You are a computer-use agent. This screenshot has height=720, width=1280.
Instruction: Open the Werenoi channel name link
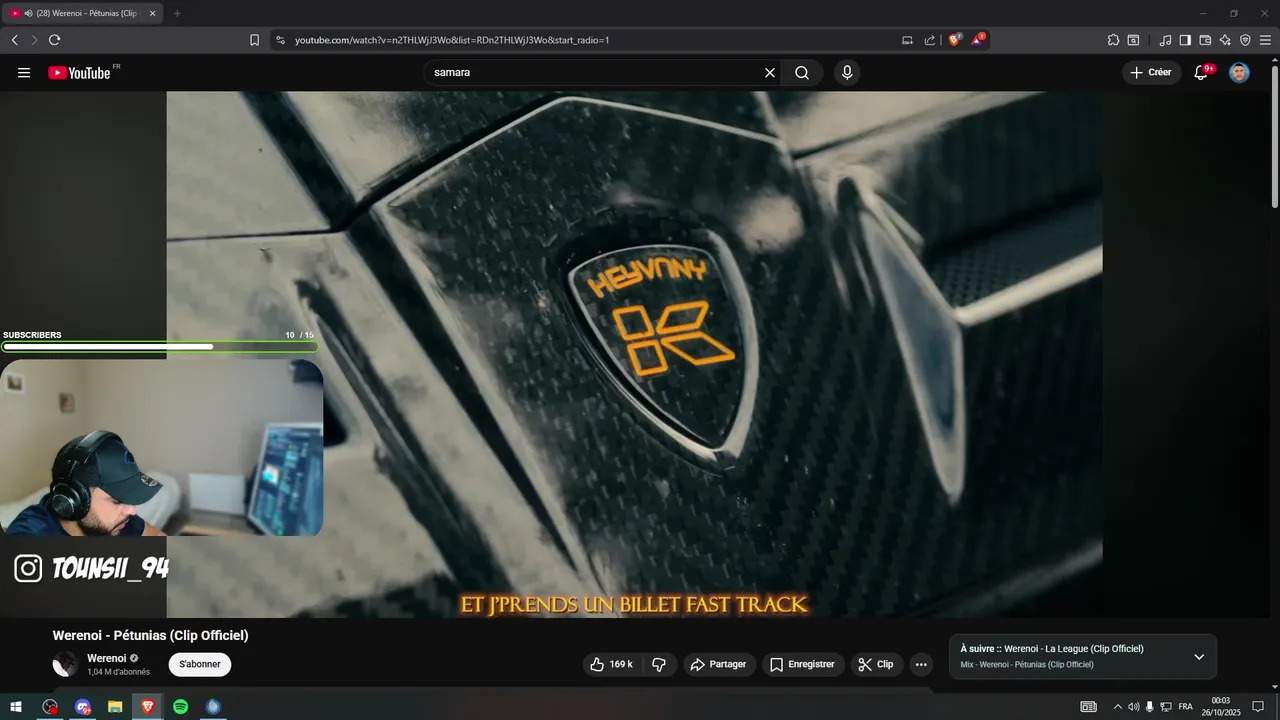point(107,658)
